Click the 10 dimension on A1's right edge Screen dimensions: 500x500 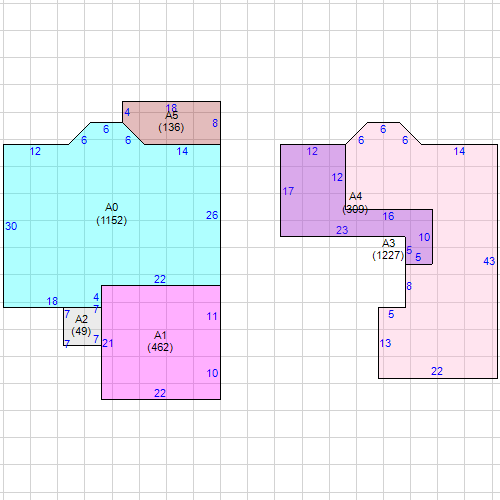[x=212, y=373]
